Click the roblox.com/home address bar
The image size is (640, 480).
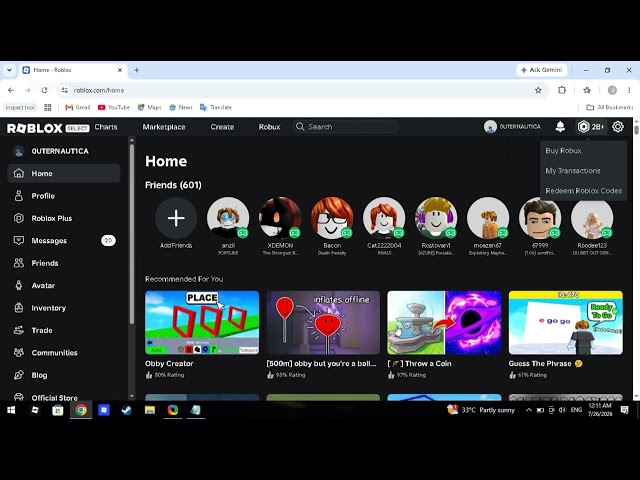pos(302,90)
